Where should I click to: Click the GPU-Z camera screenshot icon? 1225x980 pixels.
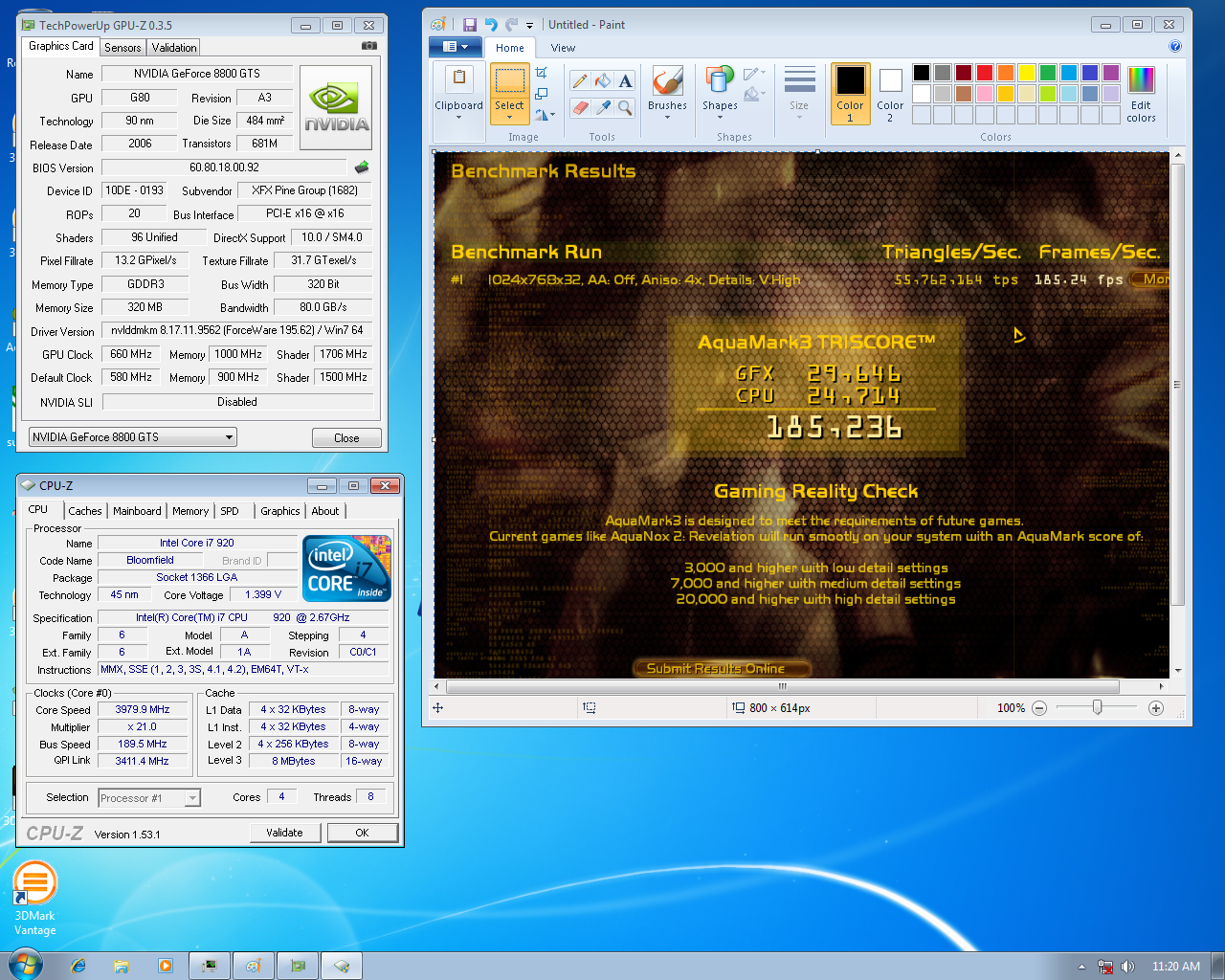click(x=369, y=46)
